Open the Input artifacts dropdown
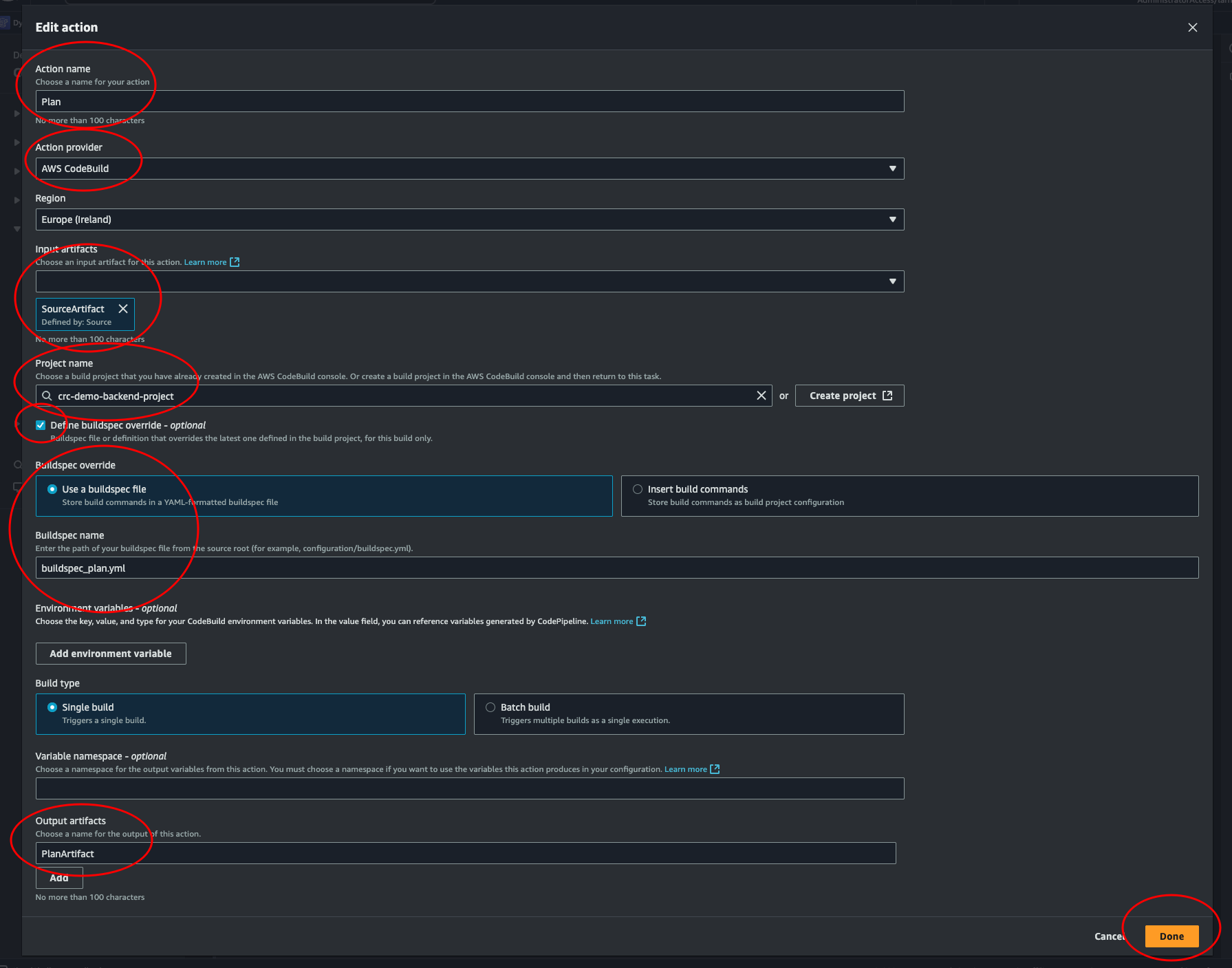The width and height of the screenshot is (1232, 968). pos(469,281)
